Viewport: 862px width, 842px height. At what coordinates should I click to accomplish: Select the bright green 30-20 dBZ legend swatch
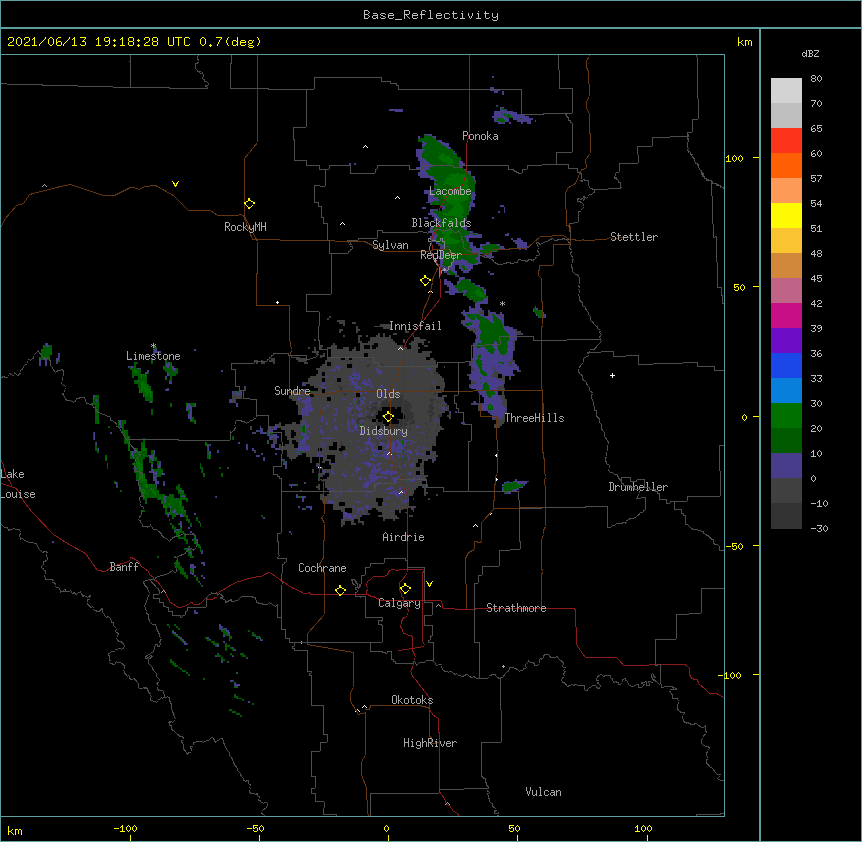coord(786,416)
